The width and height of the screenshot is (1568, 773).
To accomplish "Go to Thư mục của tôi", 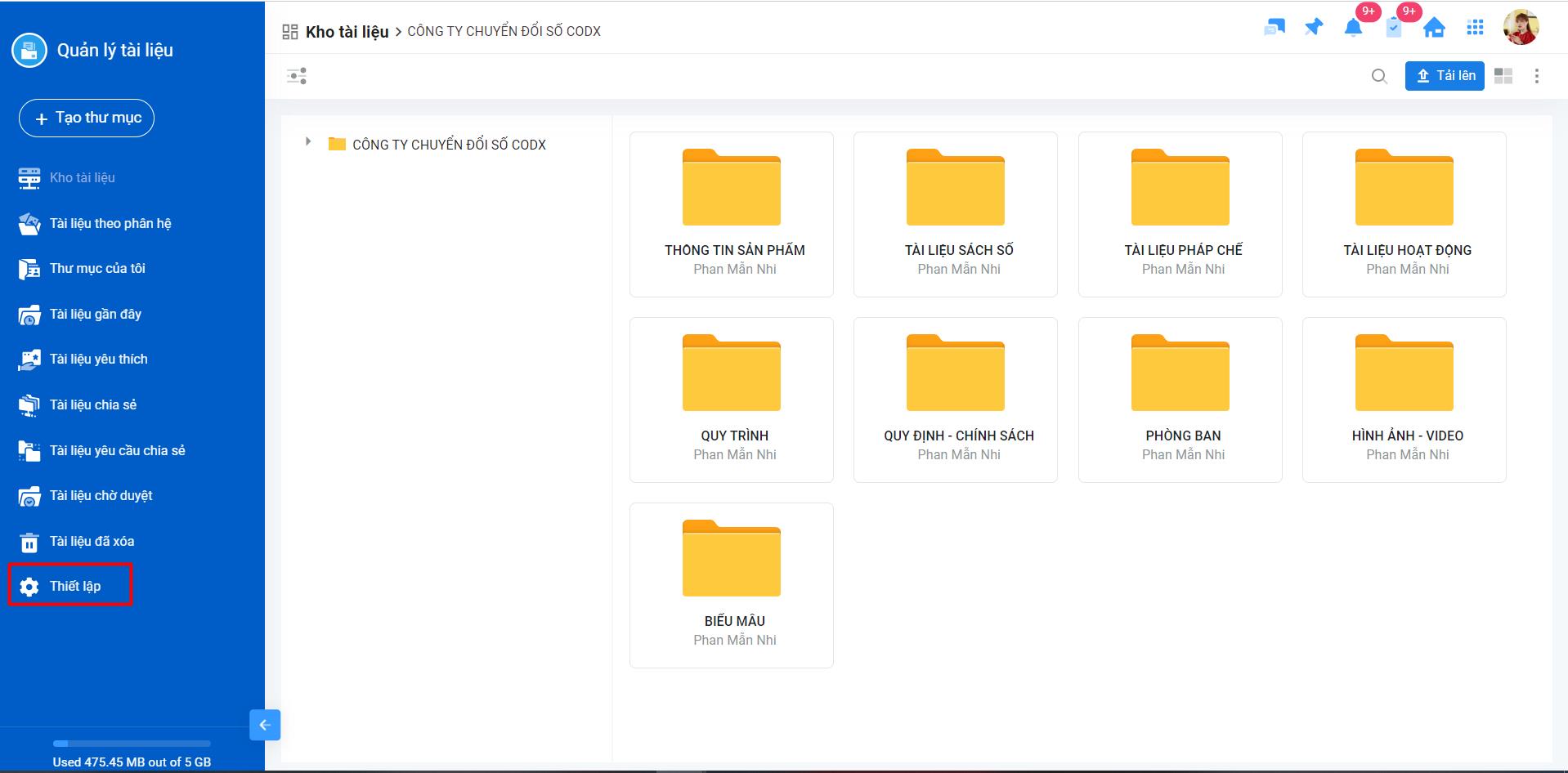I will tap(82, 269).
